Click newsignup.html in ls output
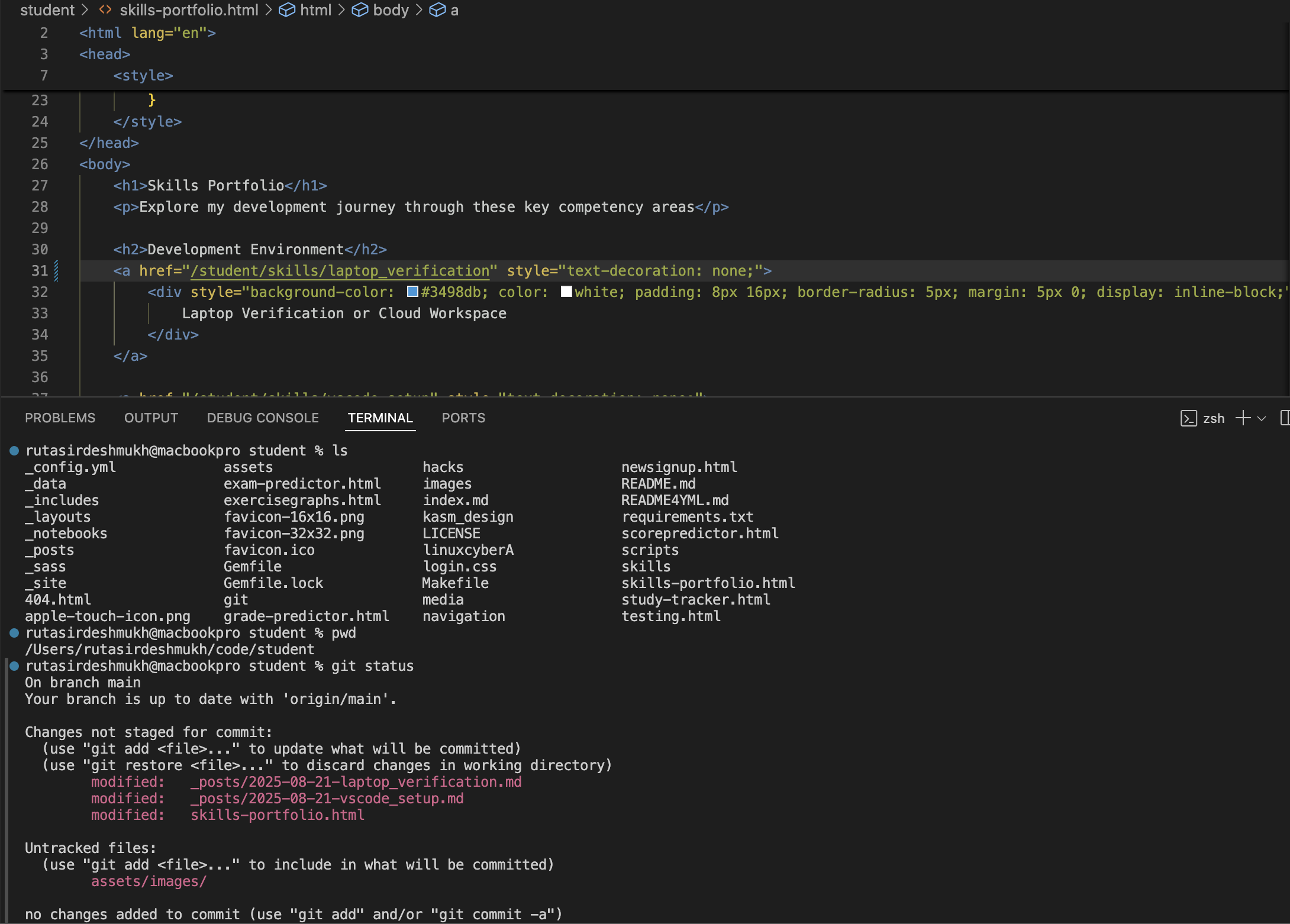1290x924 pixels. tap(679, 467)
